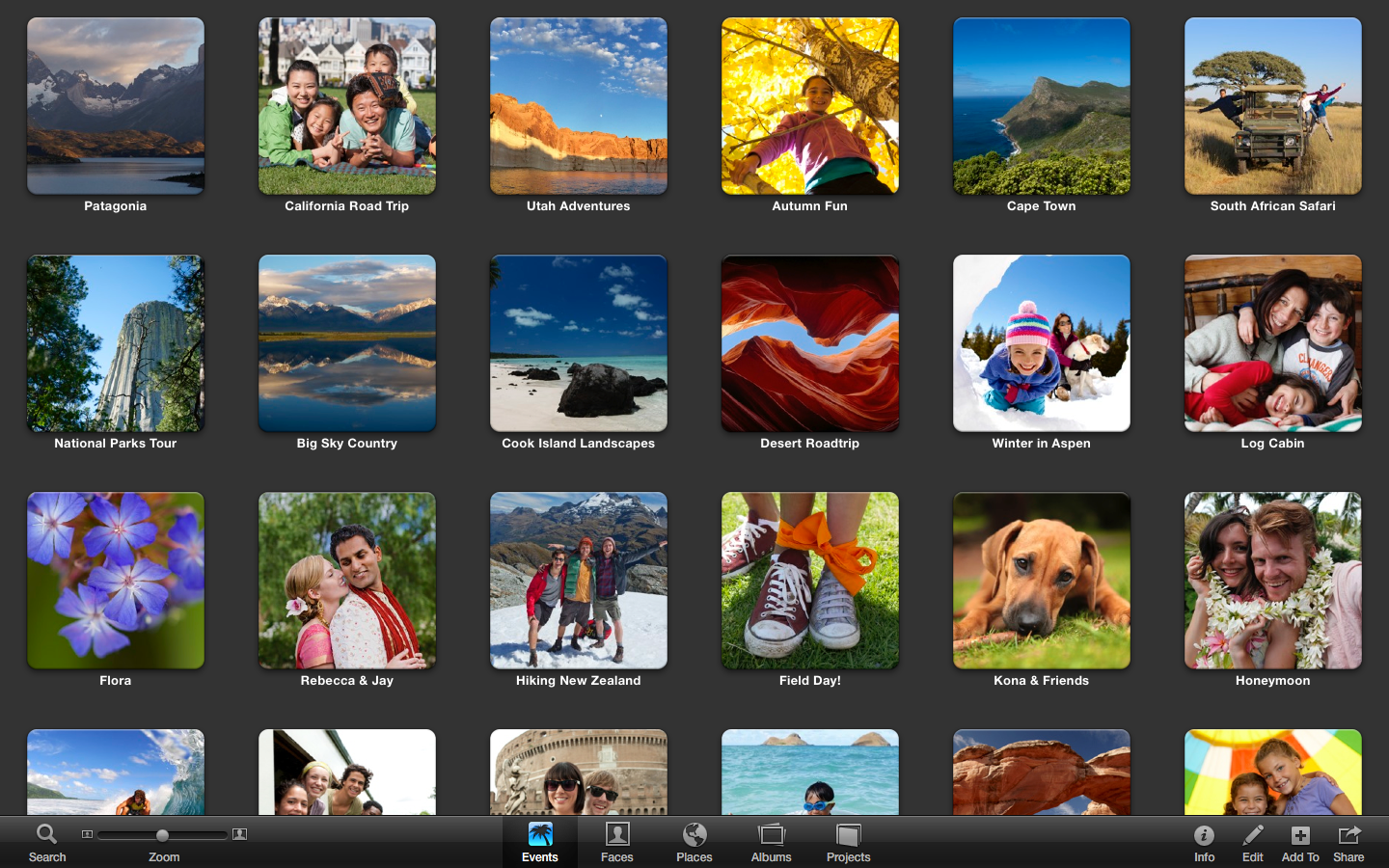Click the 'Honeymoon' title text
The height and width of the screenshot is (868, 1389).
[x=1273, y=681]
